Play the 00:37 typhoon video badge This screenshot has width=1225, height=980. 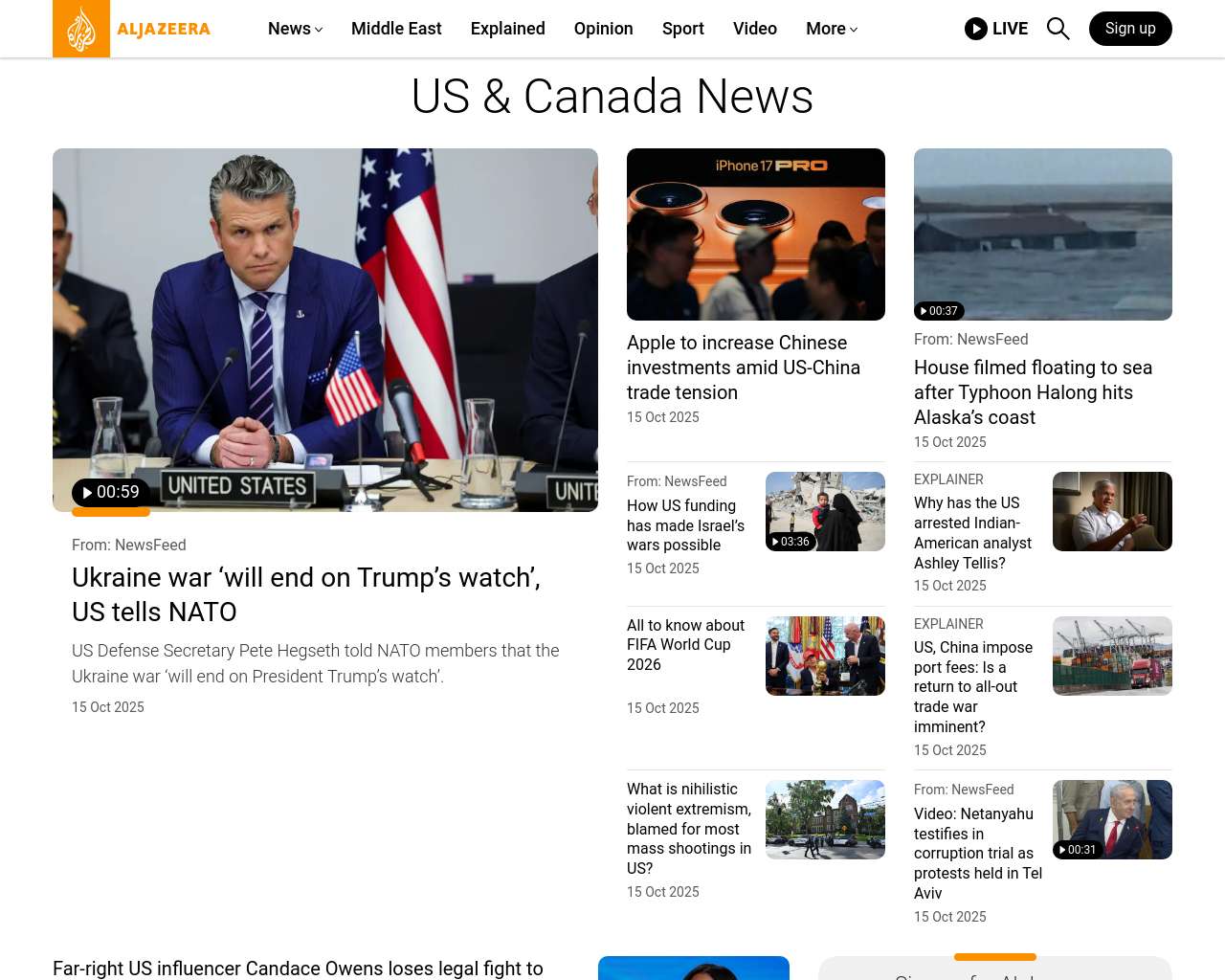pos(938,311)
